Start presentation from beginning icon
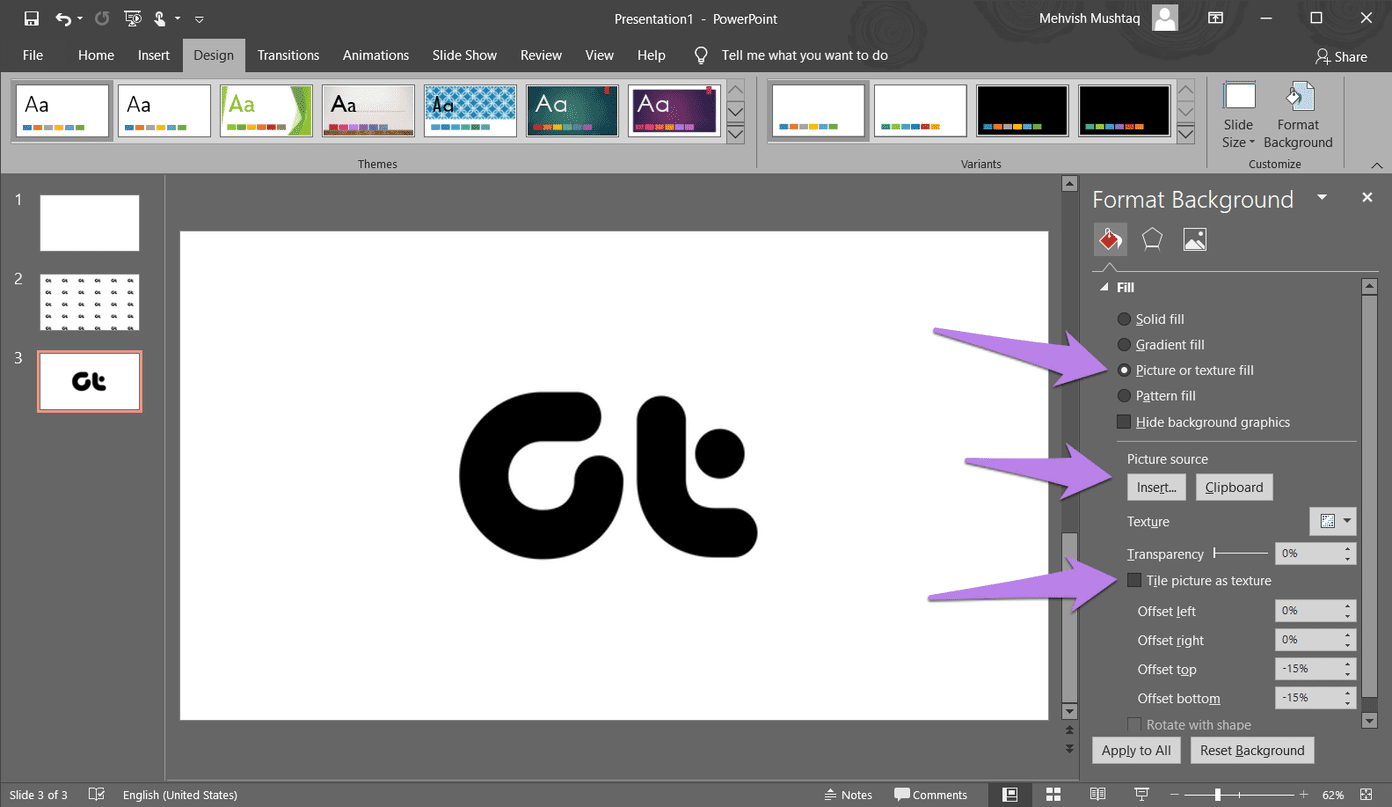This screenshot has height=807, width=1392. [x=133, y=19]
